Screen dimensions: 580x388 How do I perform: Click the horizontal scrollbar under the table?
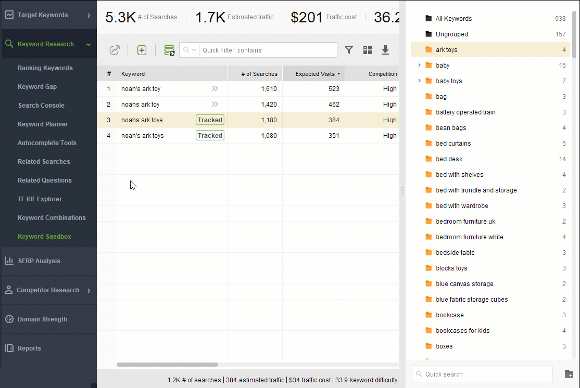coord(167,365)
